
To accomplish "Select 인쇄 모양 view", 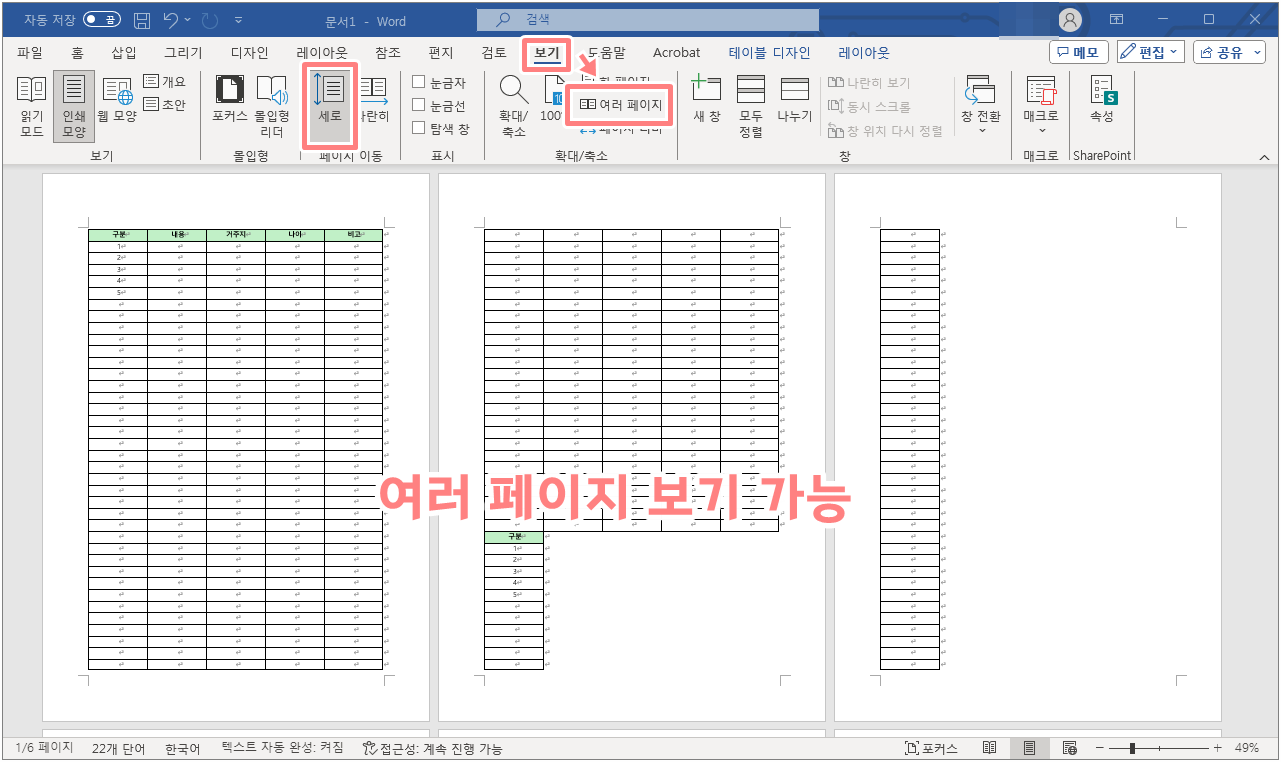I will coord(74,106).
